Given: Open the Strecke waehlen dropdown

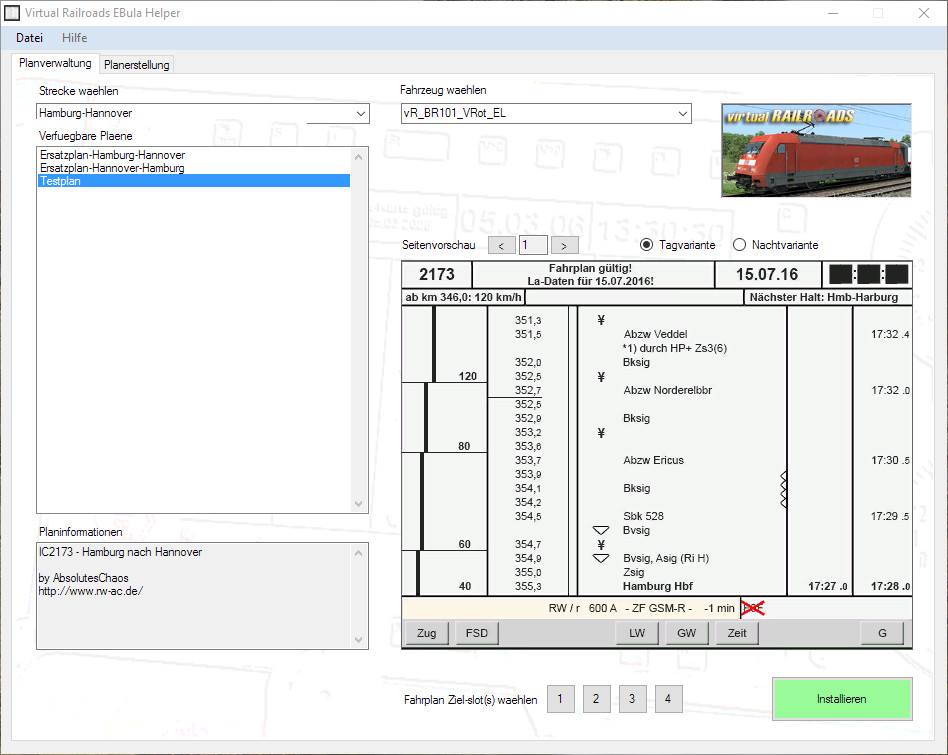Looking at the screenshot, I should tap(360, 114).
